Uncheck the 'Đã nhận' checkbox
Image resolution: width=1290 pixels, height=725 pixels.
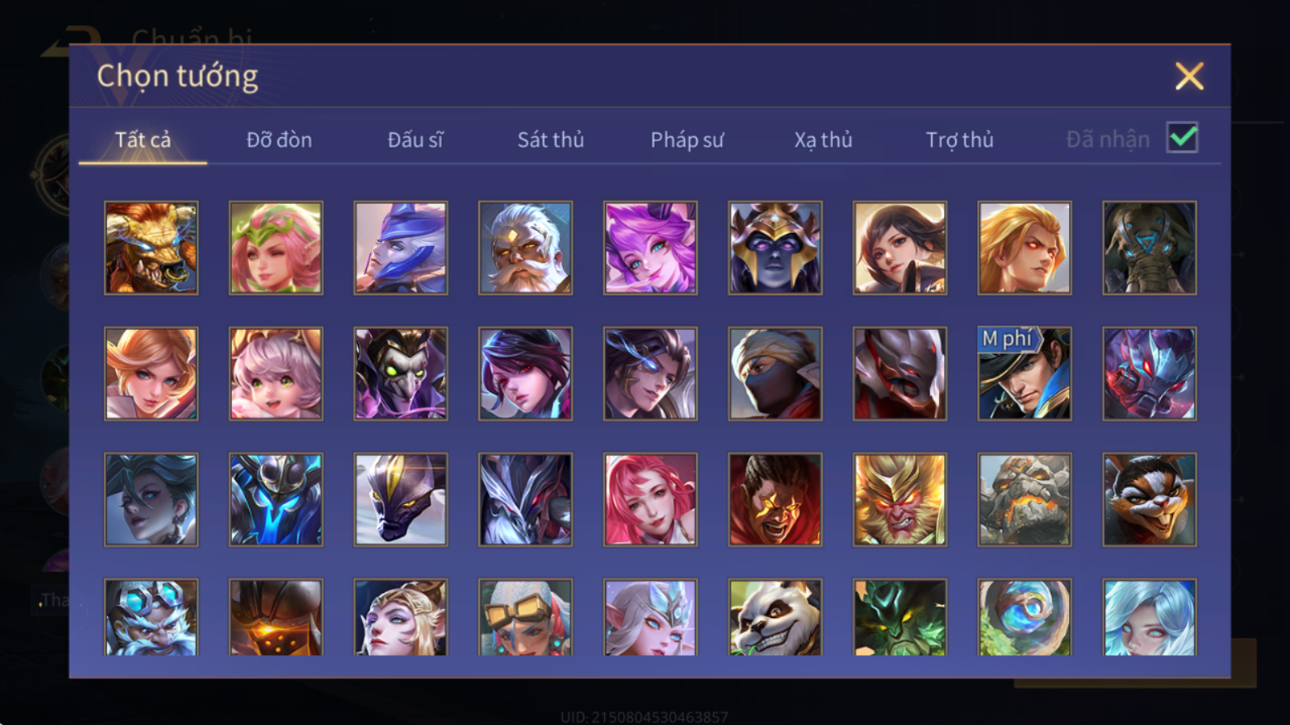[x=1182, y=138]
